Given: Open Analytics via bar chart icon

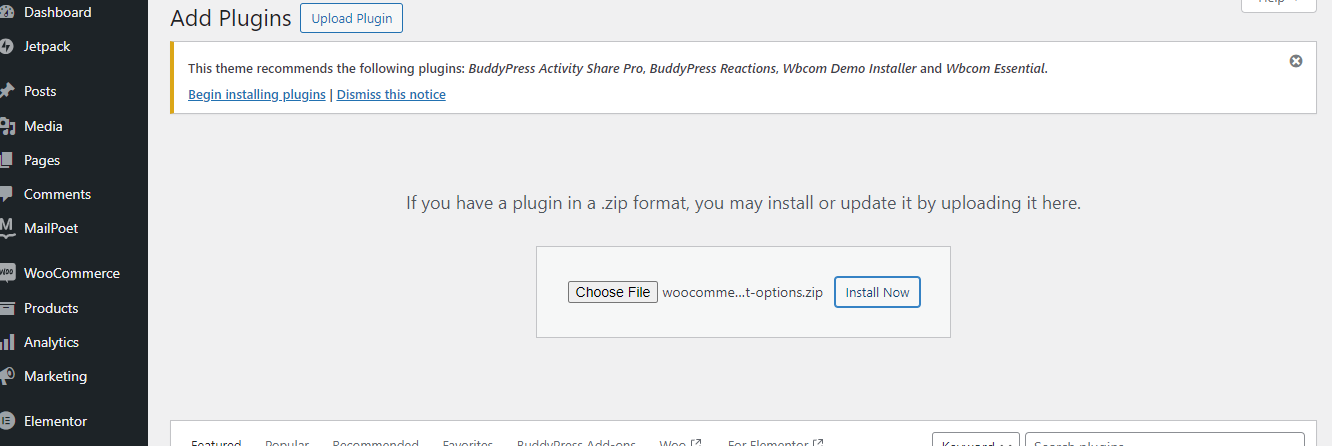Looking at the screenshot, I should click(x=7, y=342).
